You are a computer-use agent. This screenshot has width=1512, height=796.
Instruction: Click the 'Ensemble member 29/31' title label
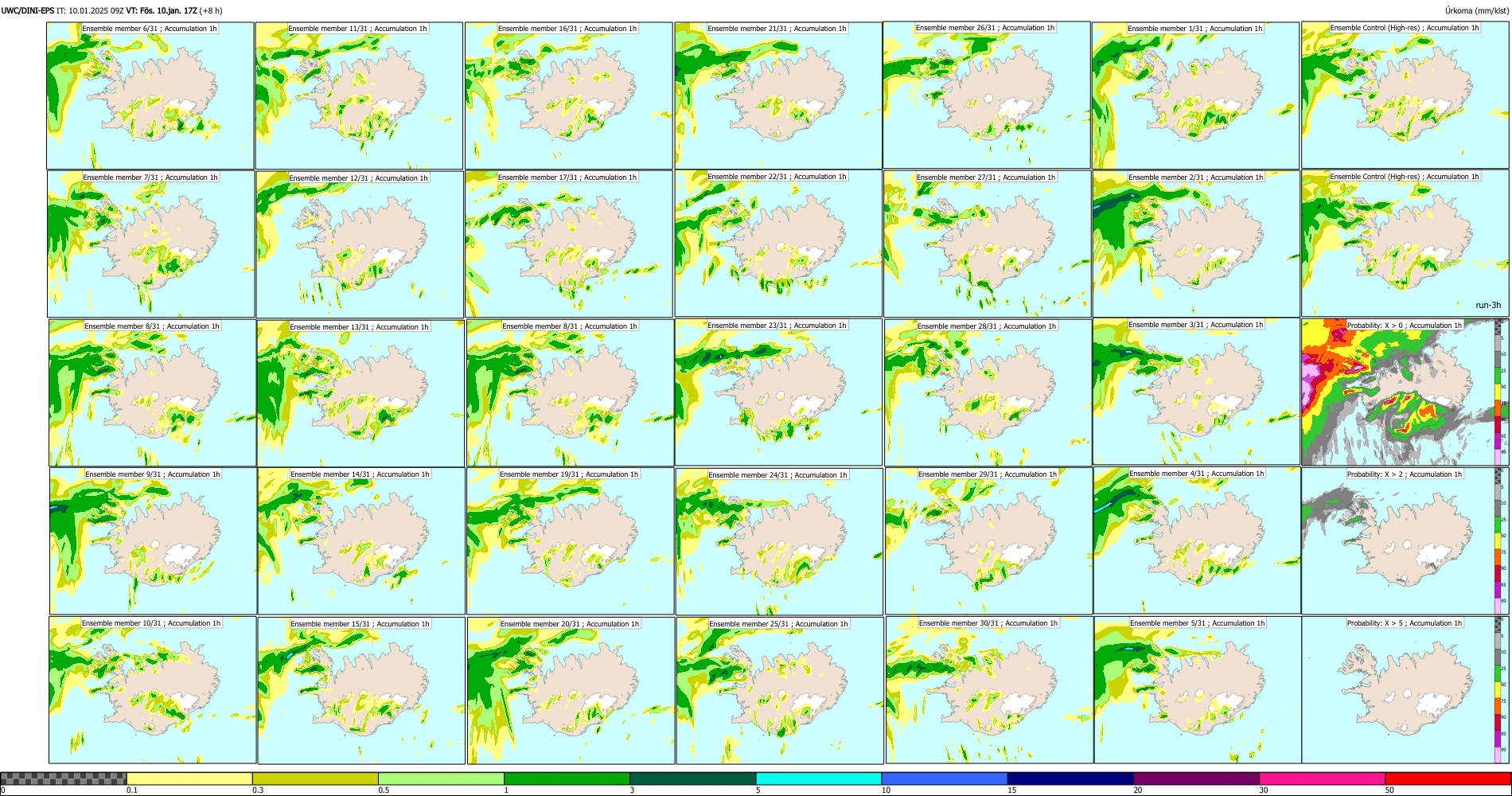pos(988,474)
